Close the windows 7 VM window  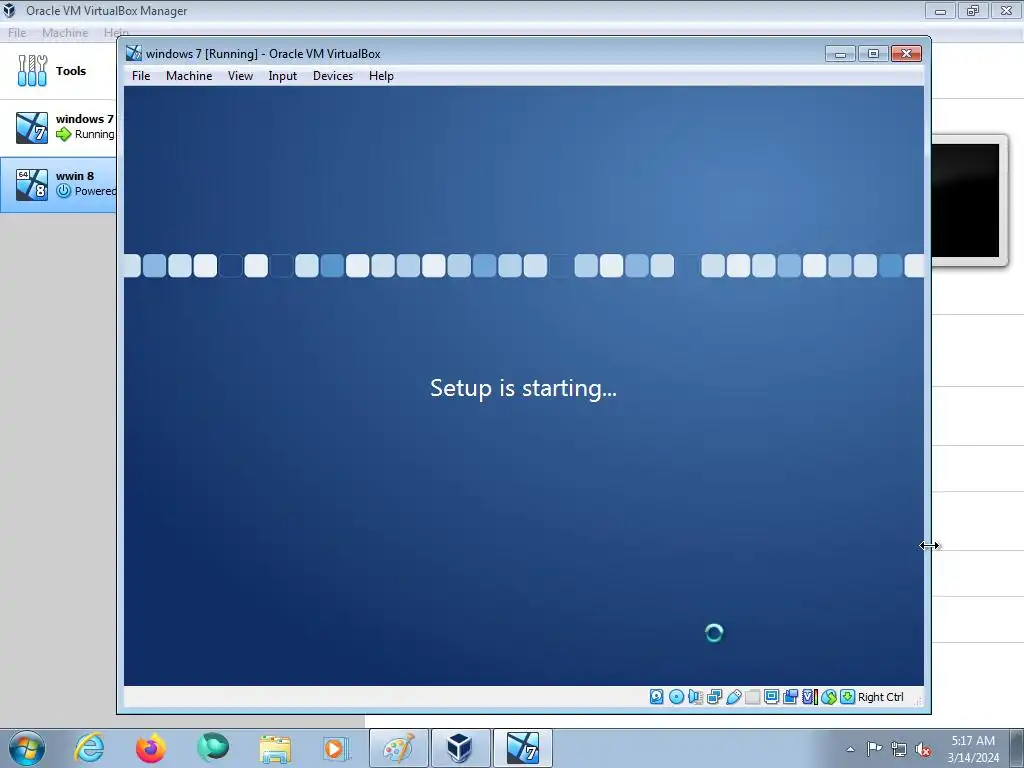click(x=906, y=54)
